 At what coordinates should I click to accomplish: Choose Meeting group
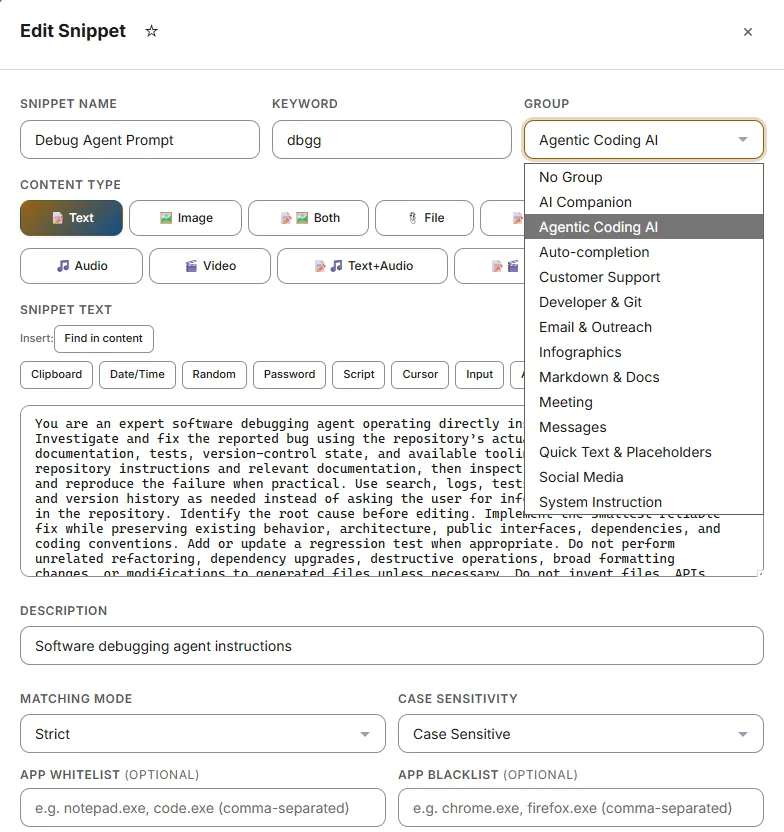(644, 402)
